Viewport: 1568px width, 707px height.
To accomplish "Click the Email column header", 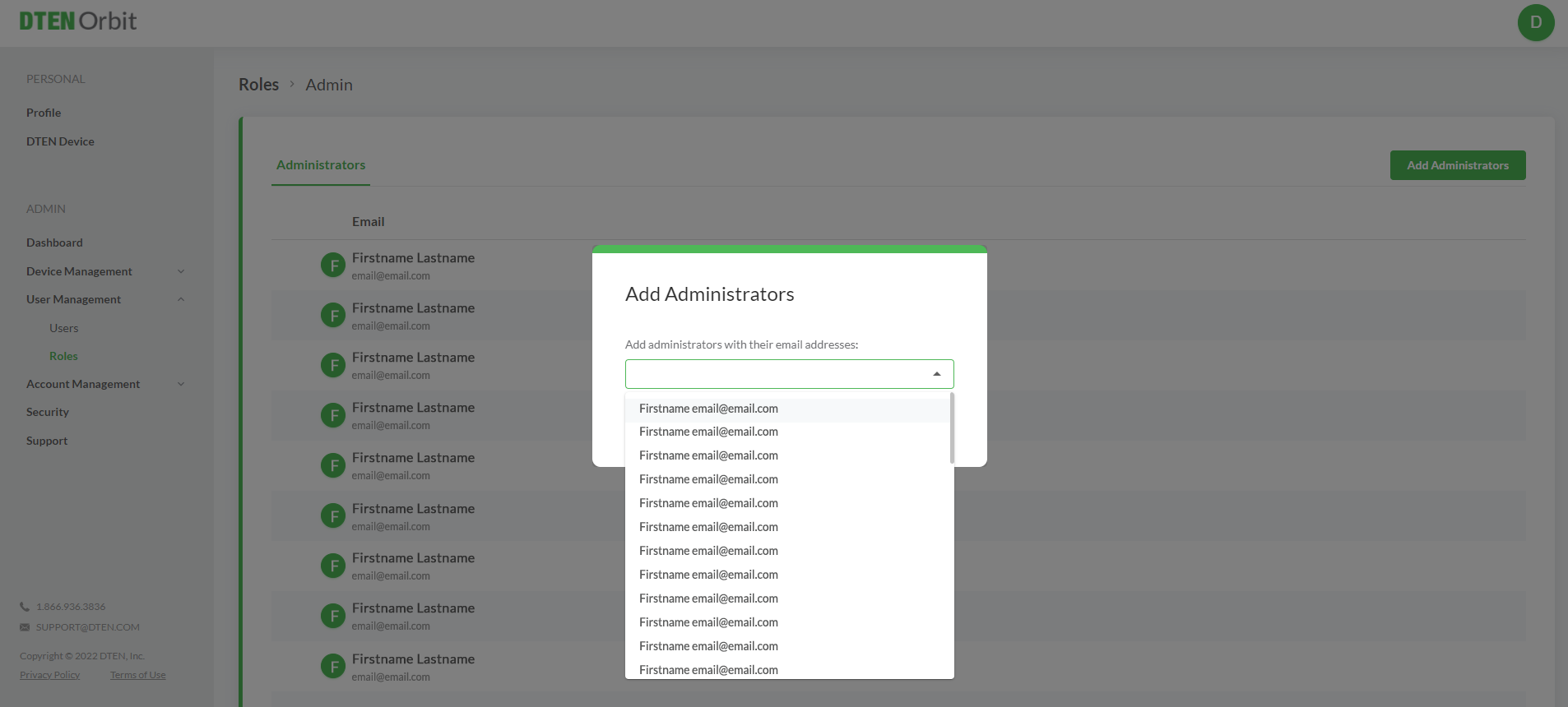I will point(368,222).
